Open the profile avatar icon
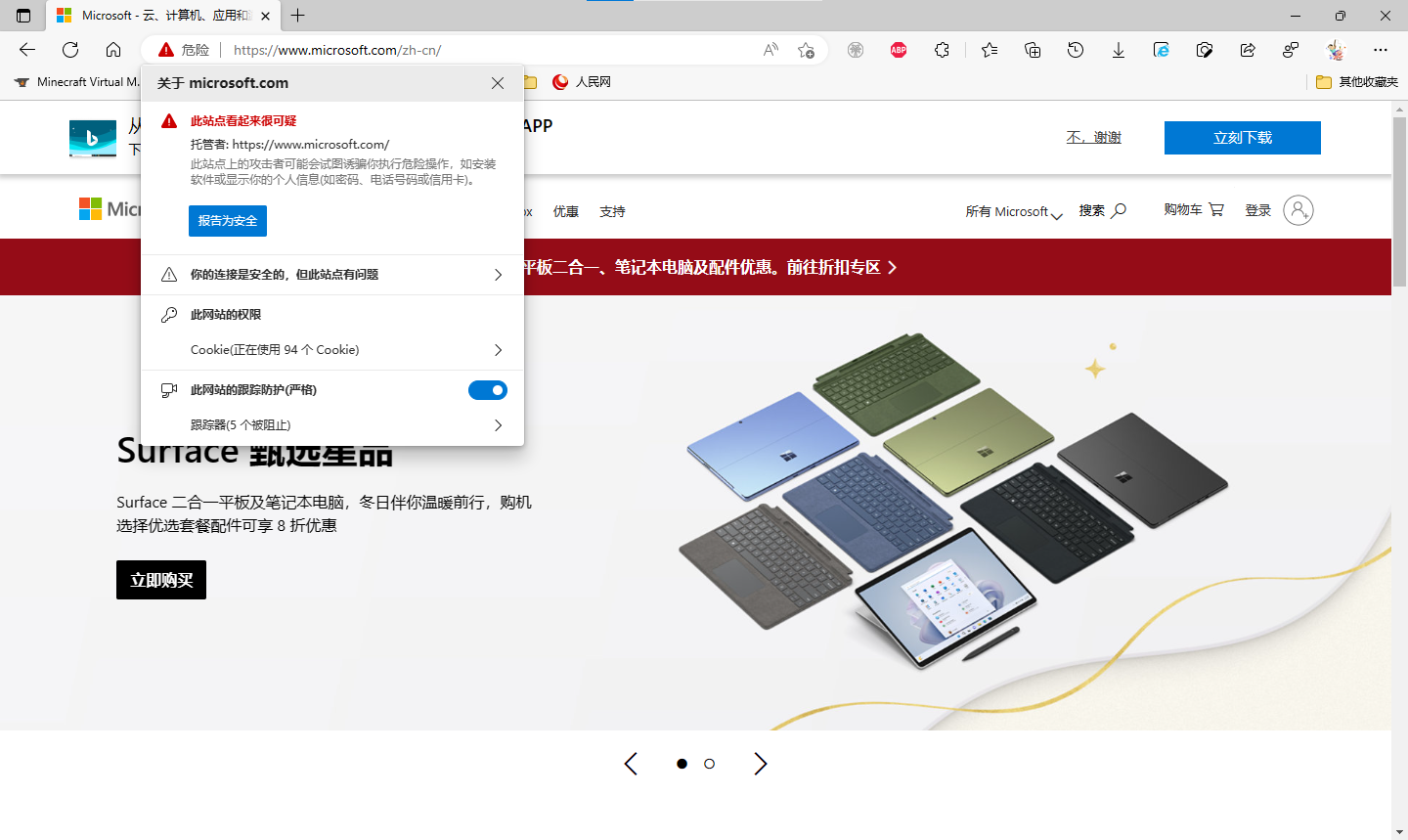Image resolution: width=1408 pixels, height=840 pixels. [x=1336, y=50]
